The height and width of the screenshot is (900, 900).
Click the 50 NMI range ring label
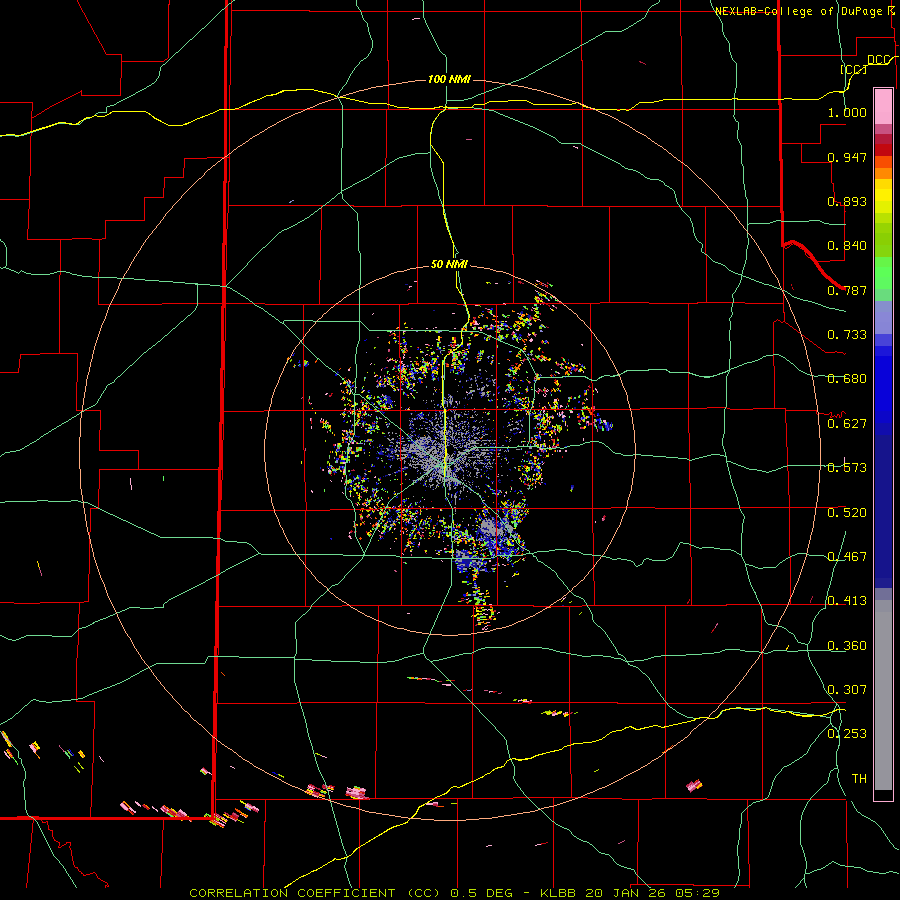449,264
